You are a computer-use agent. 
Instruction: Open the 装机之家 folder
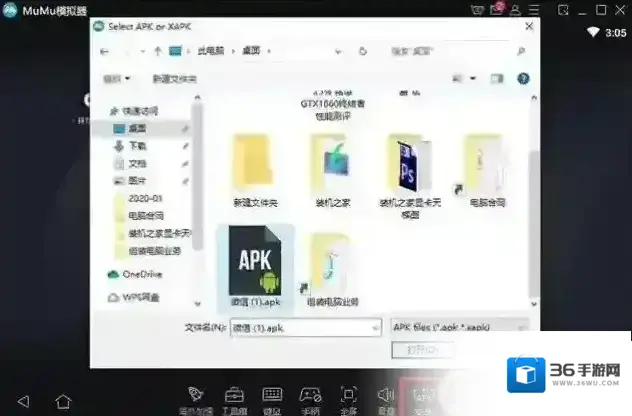click(x=333, y=171)
